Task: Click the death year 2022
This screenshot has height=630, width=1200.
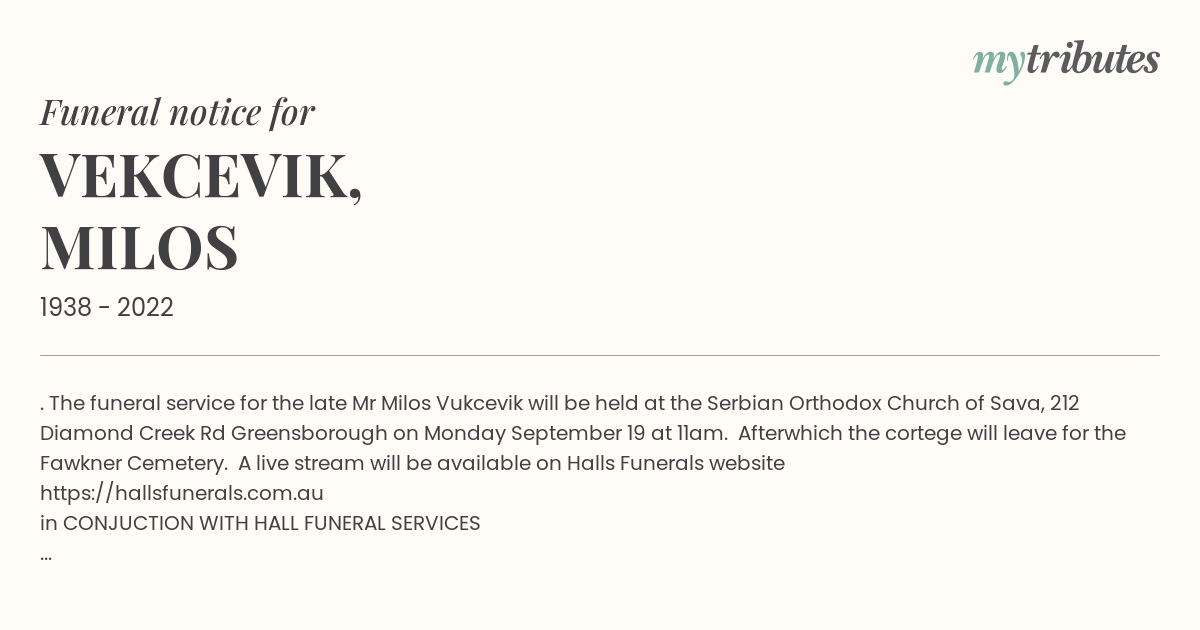Action: pyautogui.click(x=145, y=308)
